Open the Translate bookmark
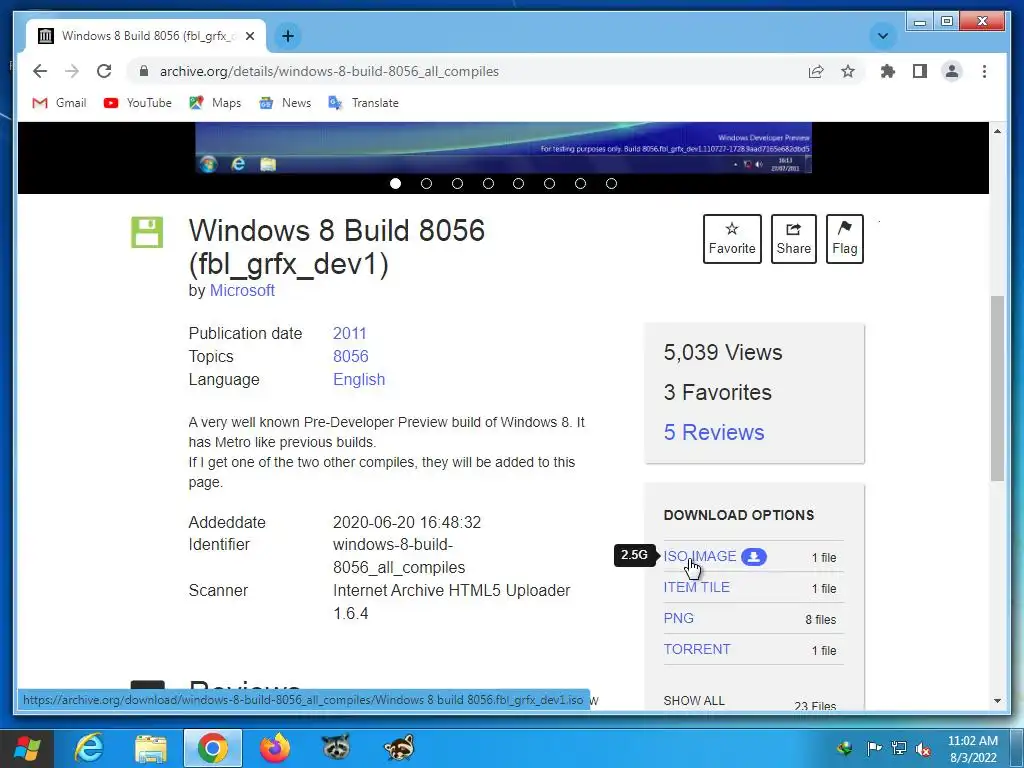 point(364,103)
